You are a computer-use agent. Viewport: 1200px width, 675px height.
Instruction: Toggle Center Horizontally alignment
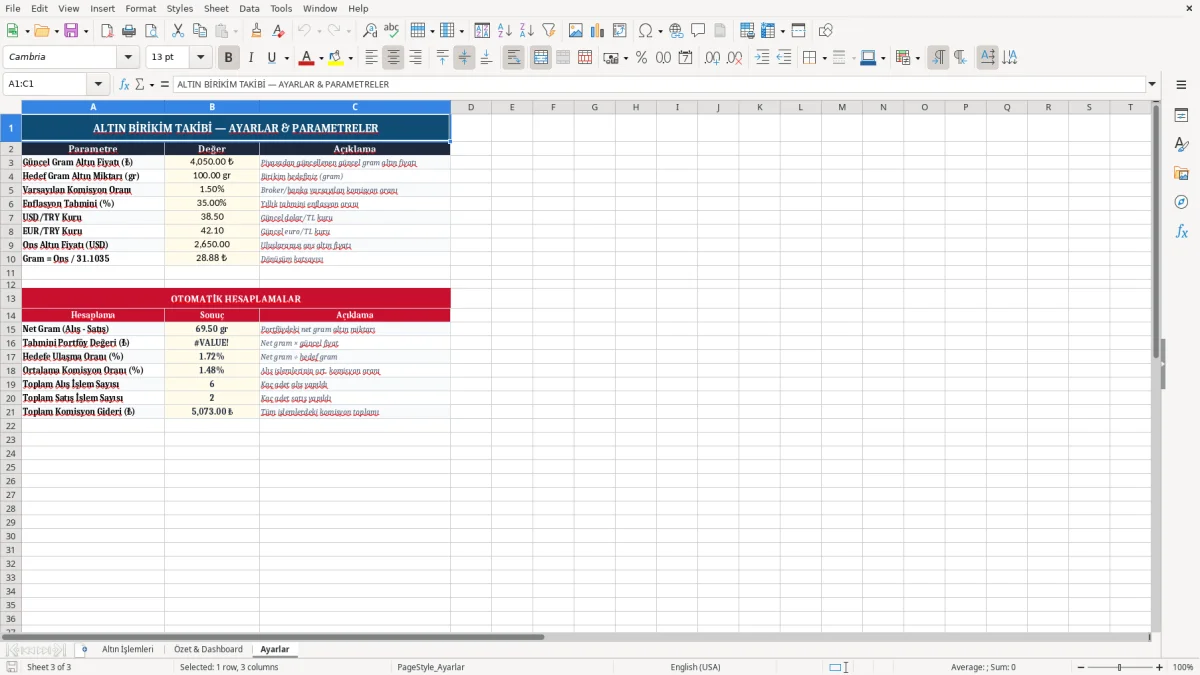(x=393, y=58)
